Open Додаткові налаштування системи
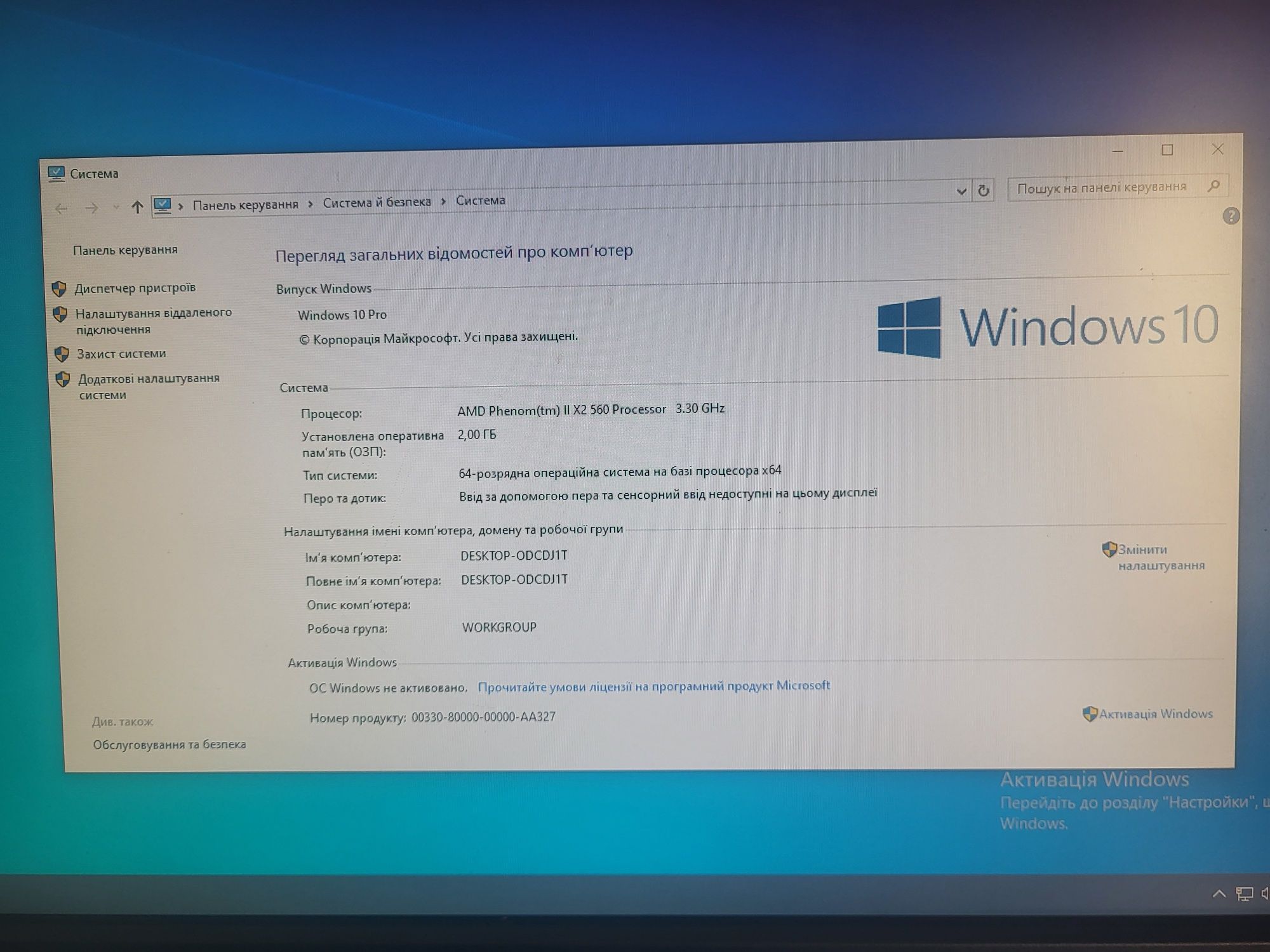Viewport: 1270px width, 952px height. tap(149, 387)
